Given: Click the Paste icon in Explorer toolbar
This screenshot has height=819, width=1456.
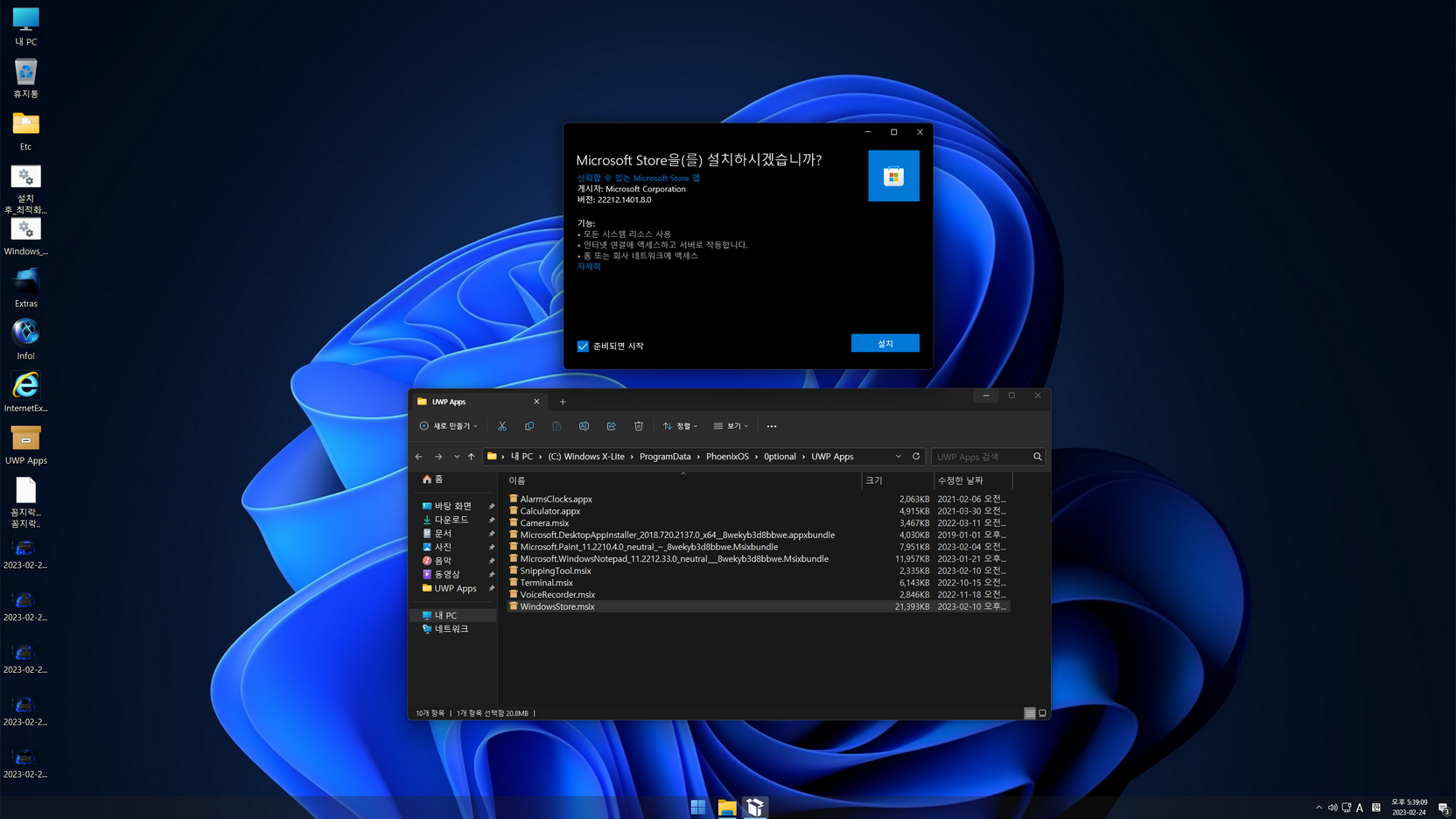Looking at the screenshot, I should coord(556,426).
